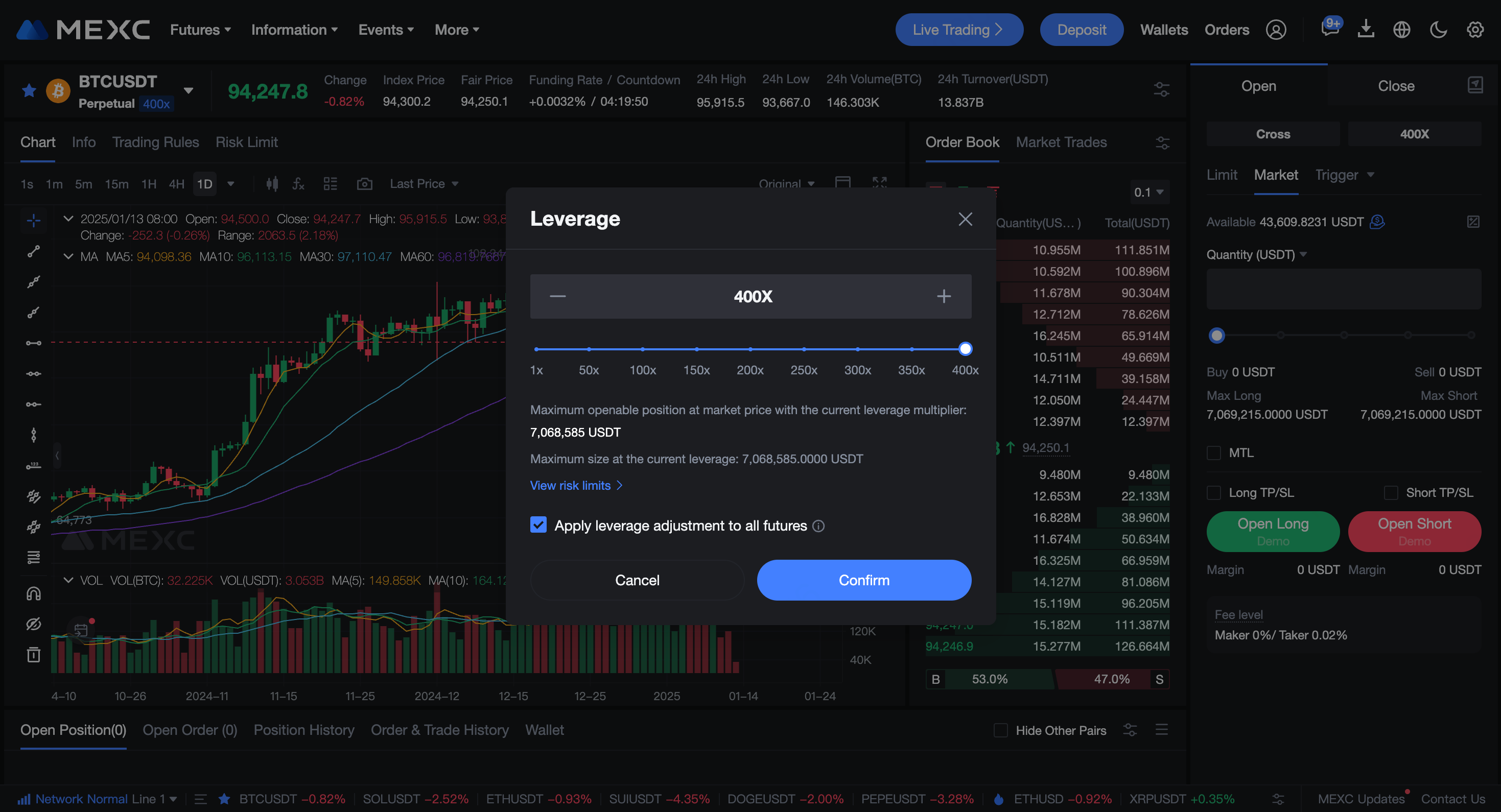Open the Events menu
Screen dimensions: 1501x812
[386, 30]
